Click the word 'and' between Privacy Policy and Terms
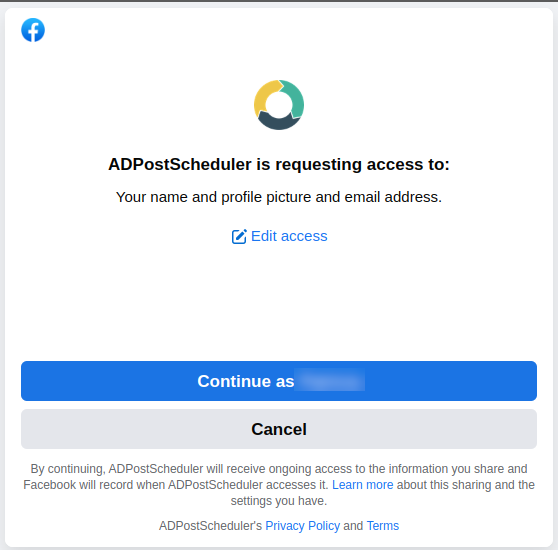Viewport: 558px width, 550px height. click(353, 526)
